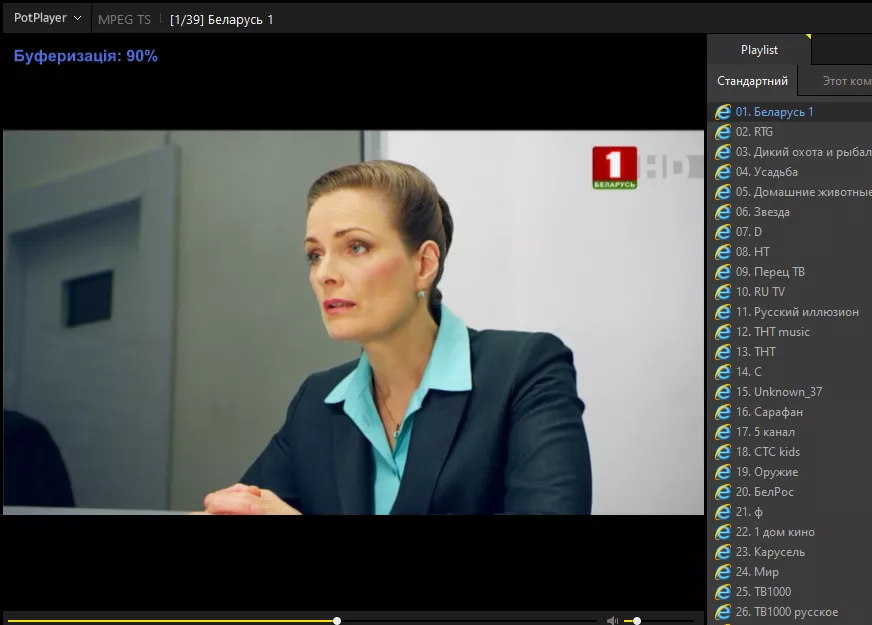
Task: Select playlist entry 06. Звезда
Action: click(x=790, y=212)
